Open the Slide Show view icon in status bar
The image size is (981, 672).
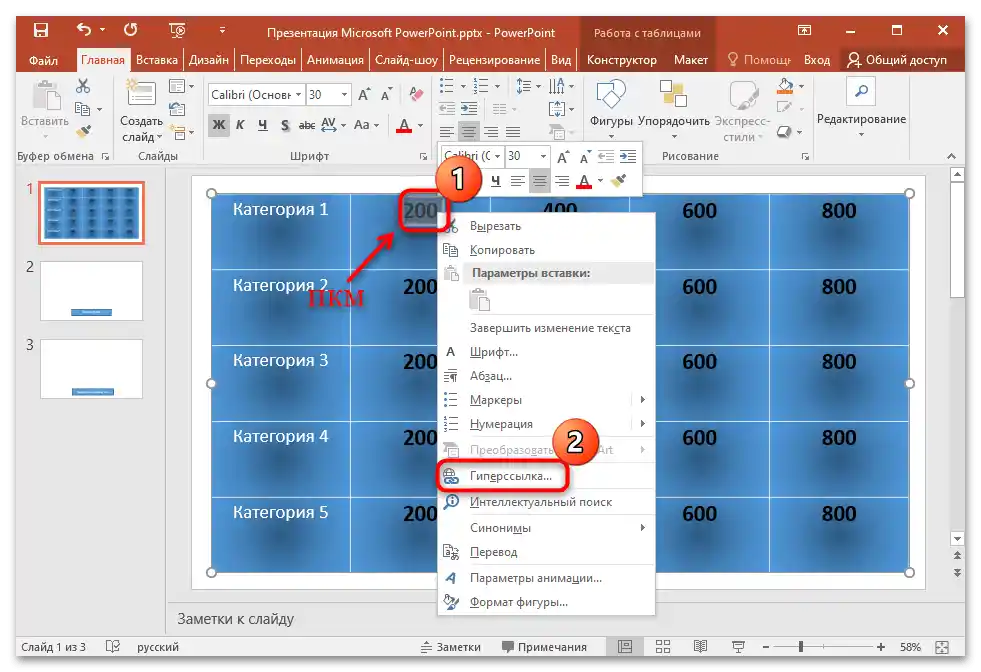[x=738, y=646]
